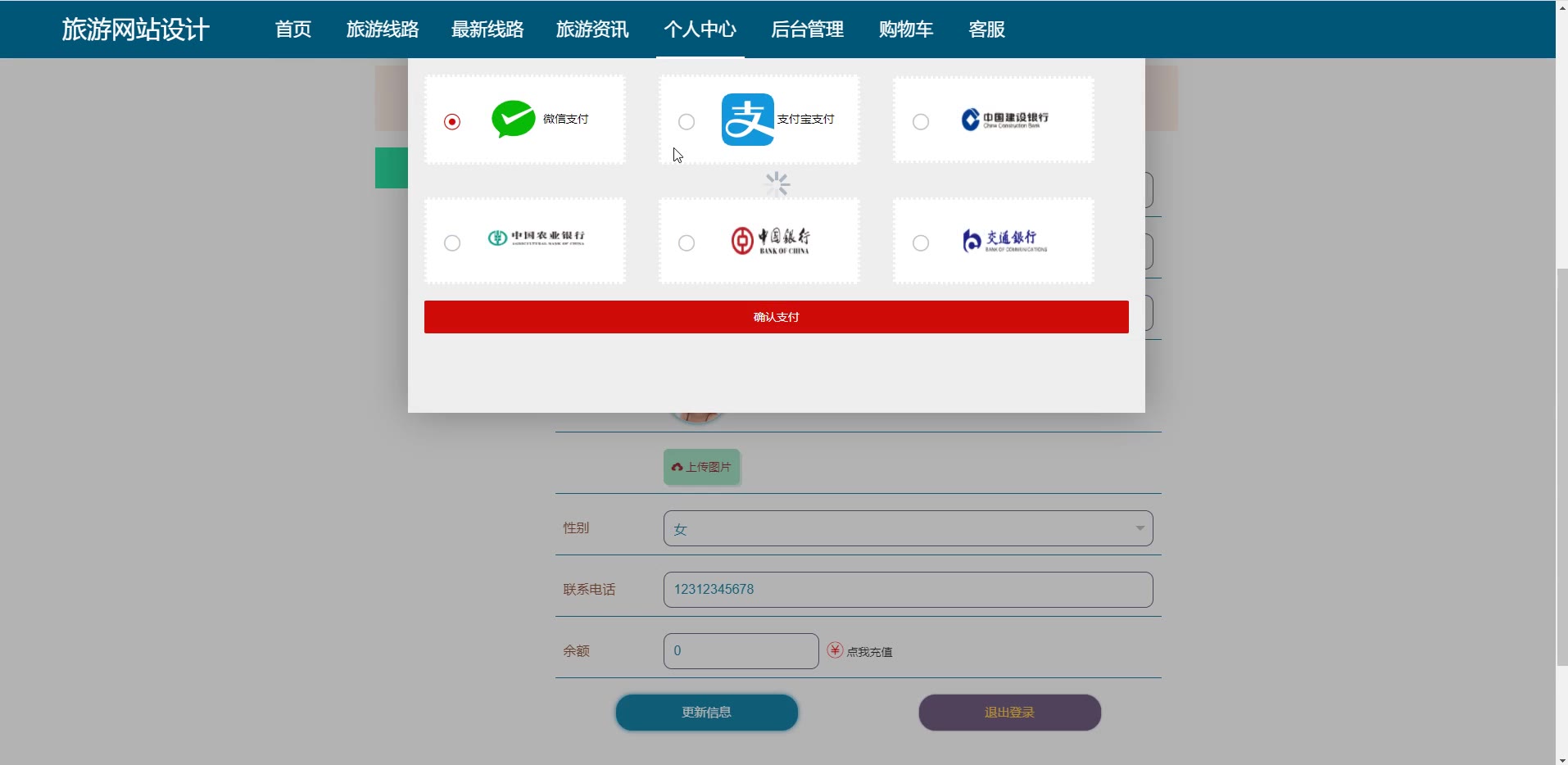Click the 退出登录 button
Image resolution: width=1568 pixels, height=765 pixels.
pos(1009,713)
